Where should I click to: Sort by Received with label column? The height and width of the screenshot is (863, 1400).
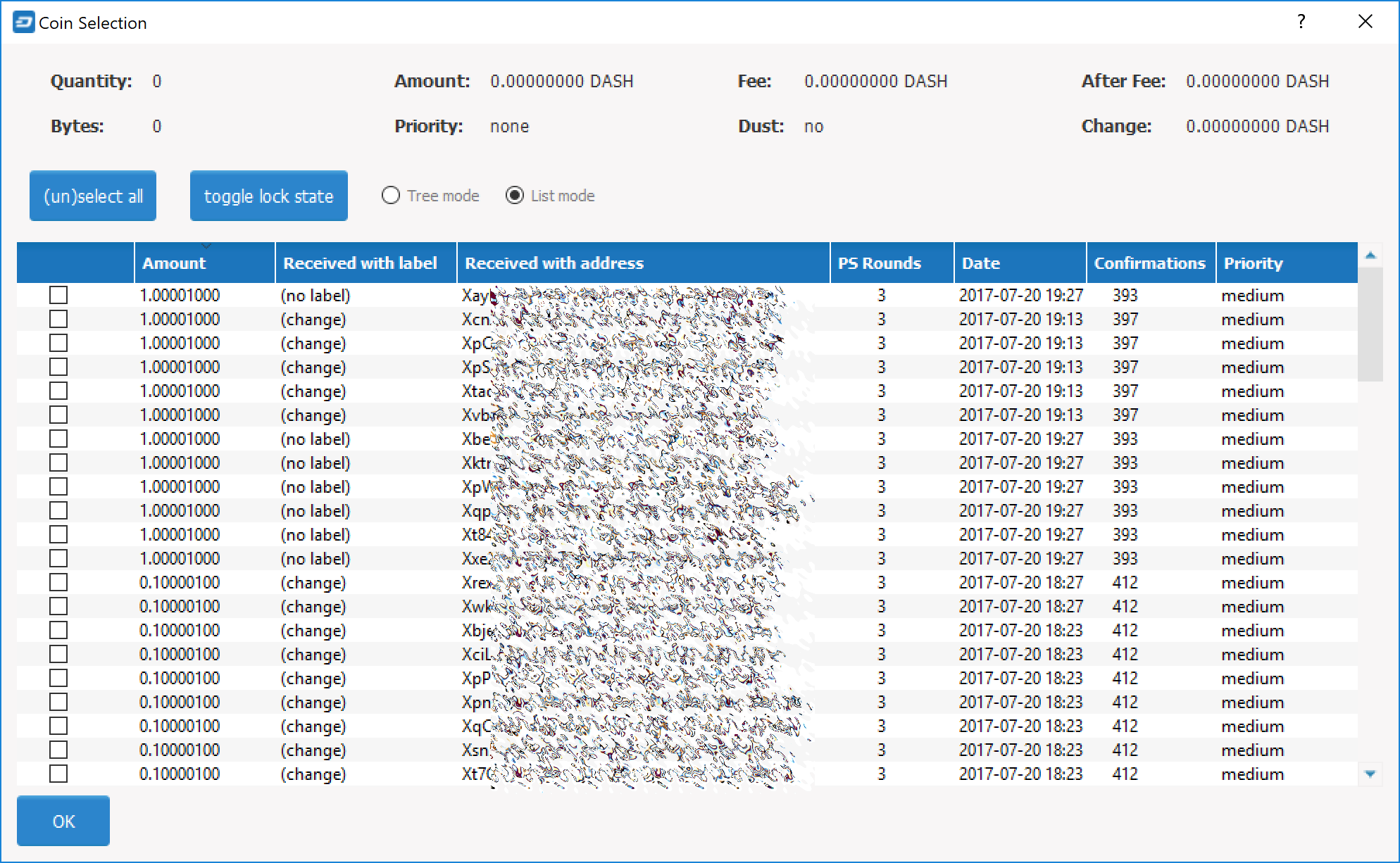366,263
